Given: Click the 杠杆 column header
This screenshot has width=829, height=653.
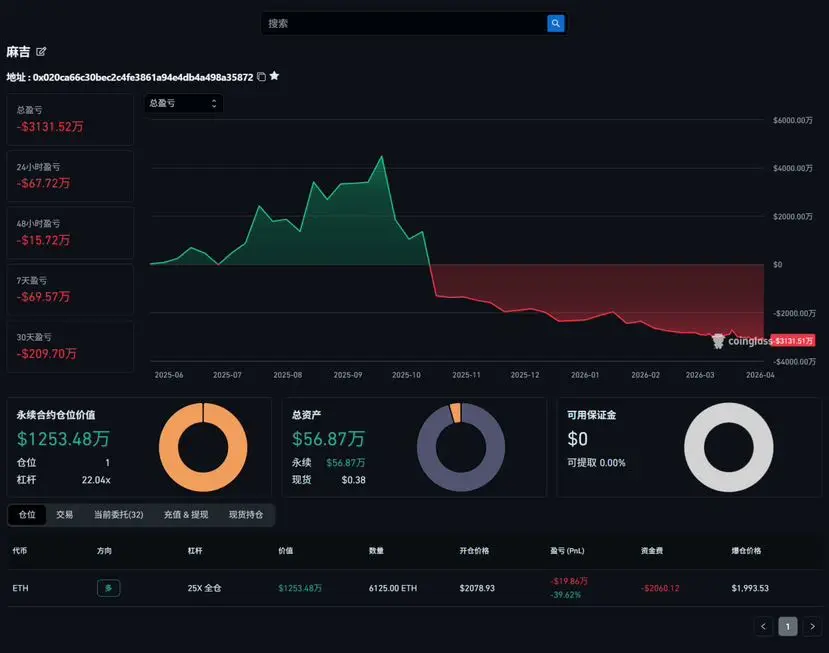Looking at the screenshot, I should coord(195,550).
